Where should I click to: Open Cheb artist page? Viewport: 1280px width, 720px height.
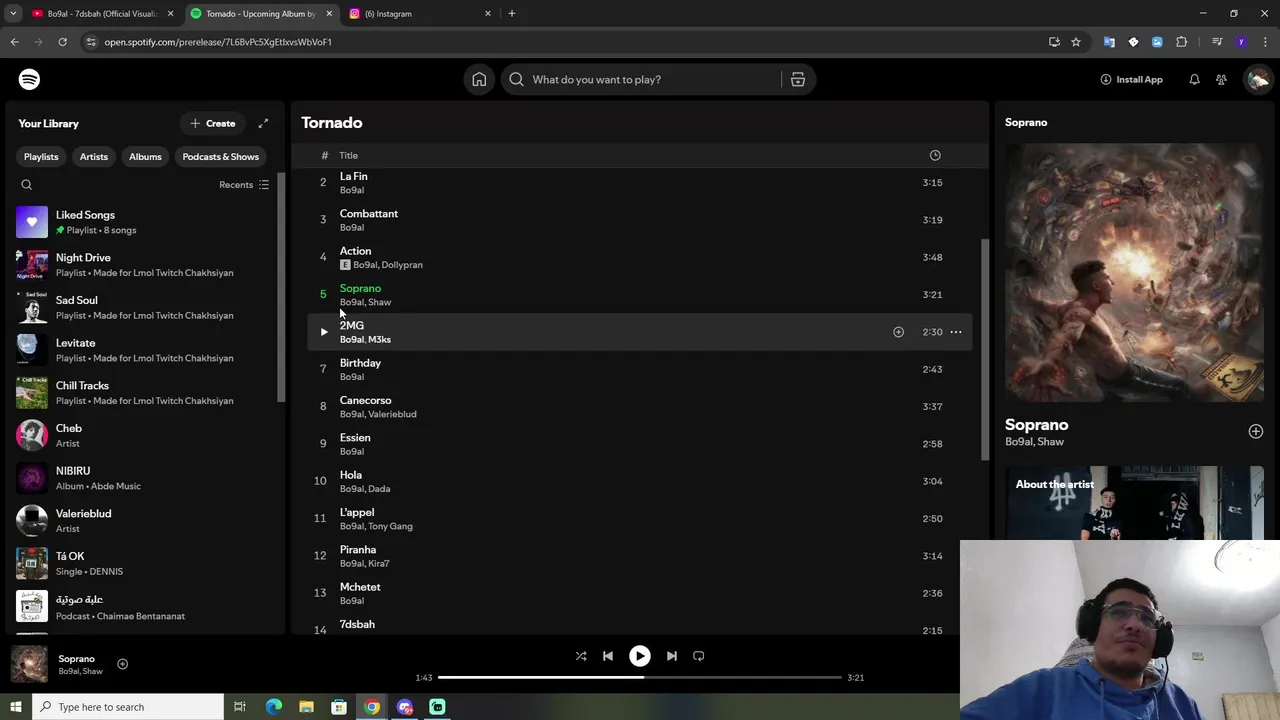pos(145,435)
